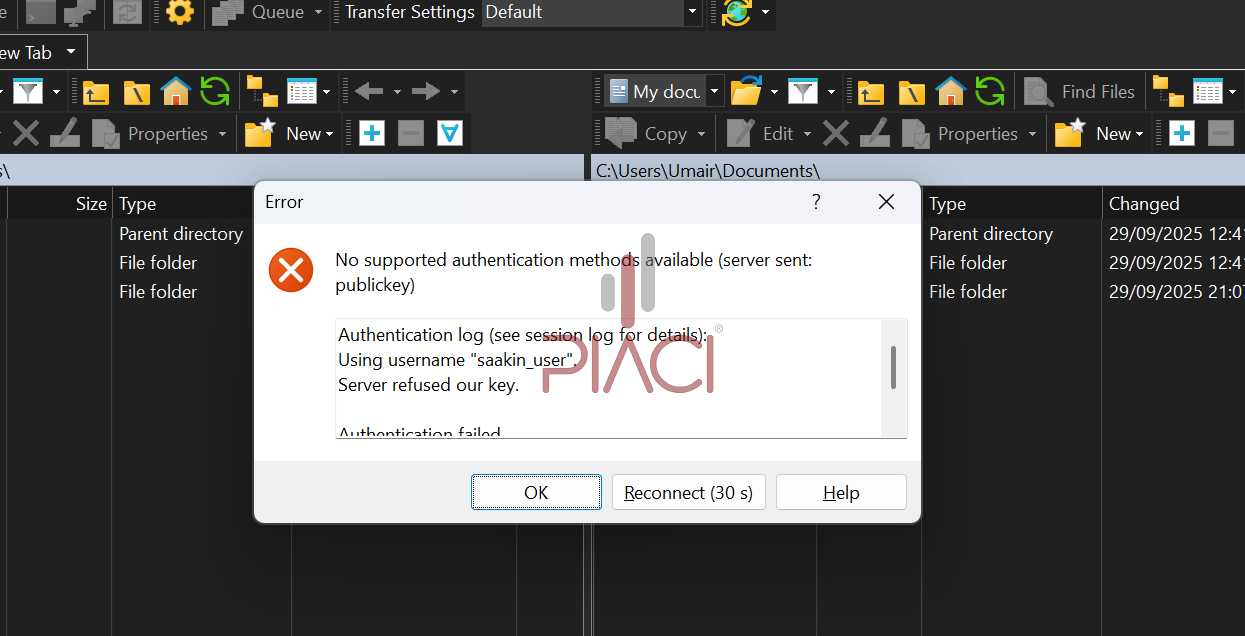Click Find Files in right panel toolbar
The width and height of the screenshot is (1245, 636).
point(1080,92)
